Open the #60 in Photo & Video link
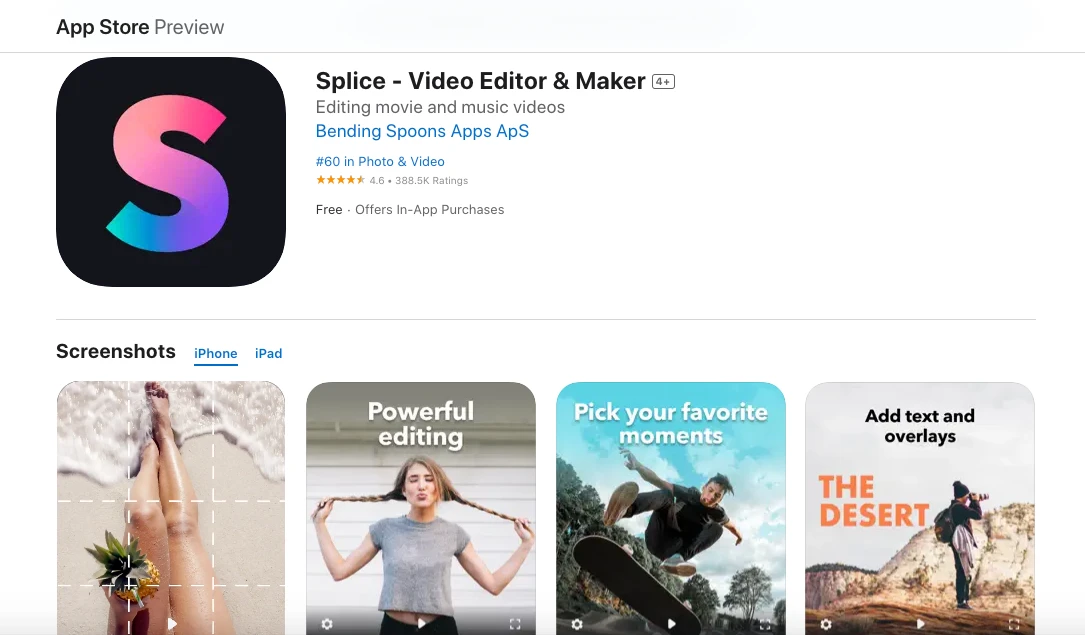This screenshot has height=635, width=1085. pyautogui.click(x=380, y=161)
